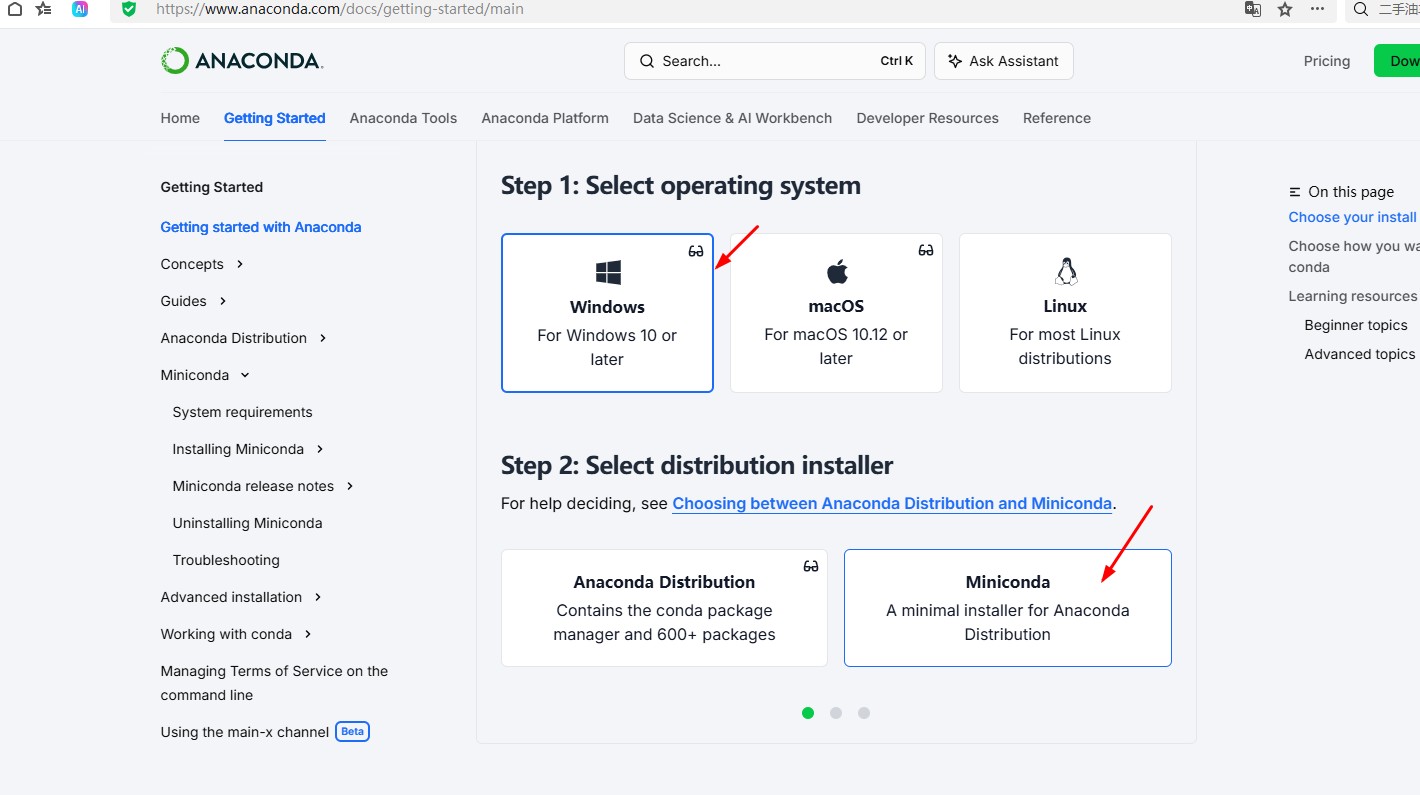
Task: Open the Getting Started tab
Action: pyautogui.click(x=275, y=118)
